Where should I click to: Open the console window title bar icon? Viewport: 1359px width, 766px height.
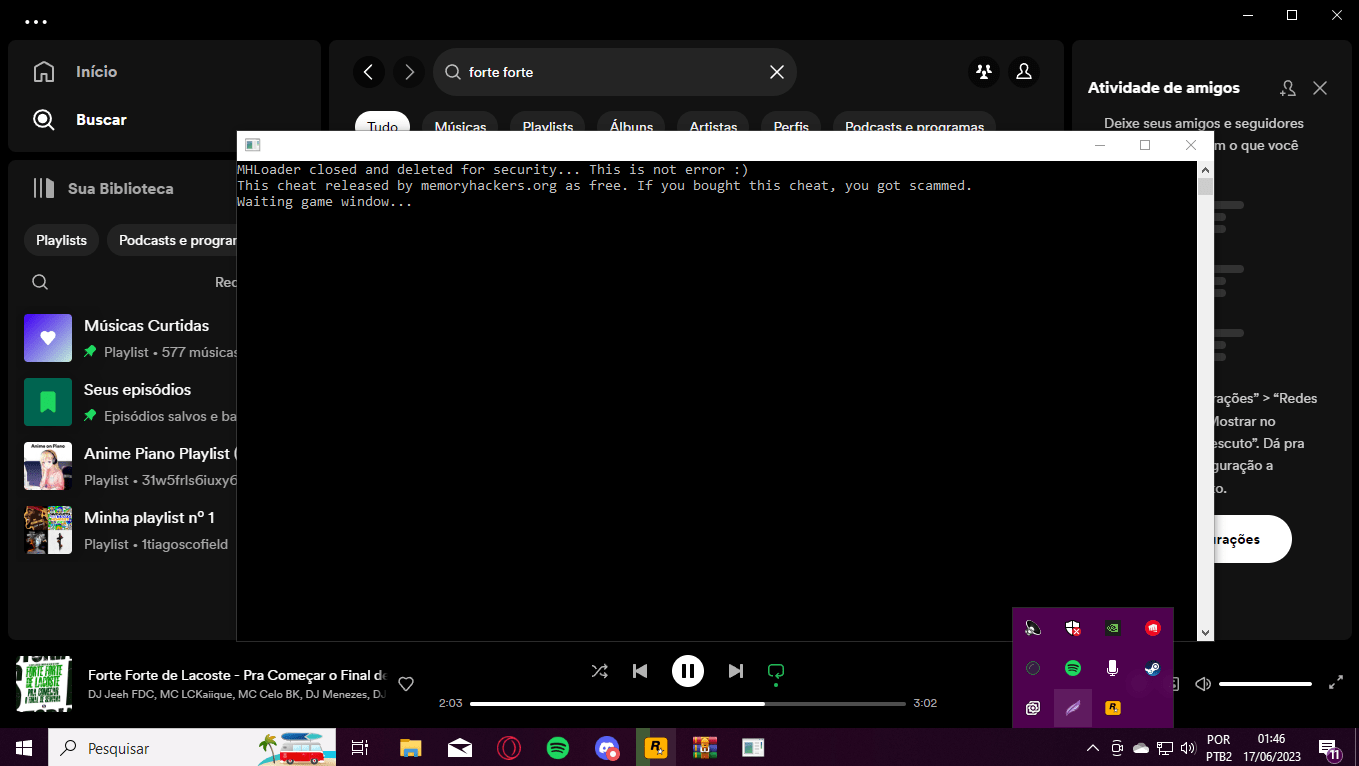pos(252,145)
